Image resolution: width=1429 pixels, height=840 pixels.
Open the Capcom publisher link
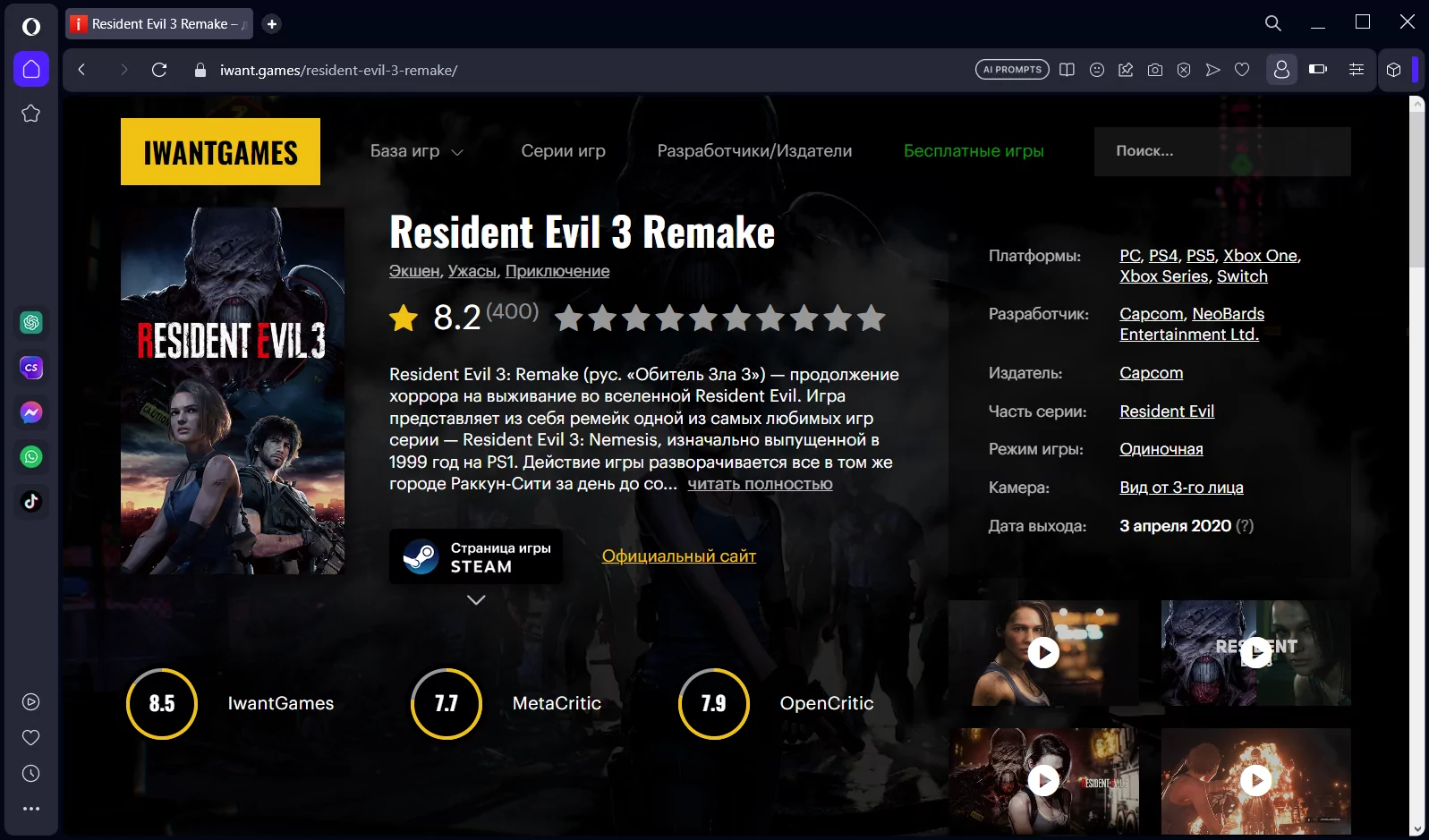tap(1152, 373)
